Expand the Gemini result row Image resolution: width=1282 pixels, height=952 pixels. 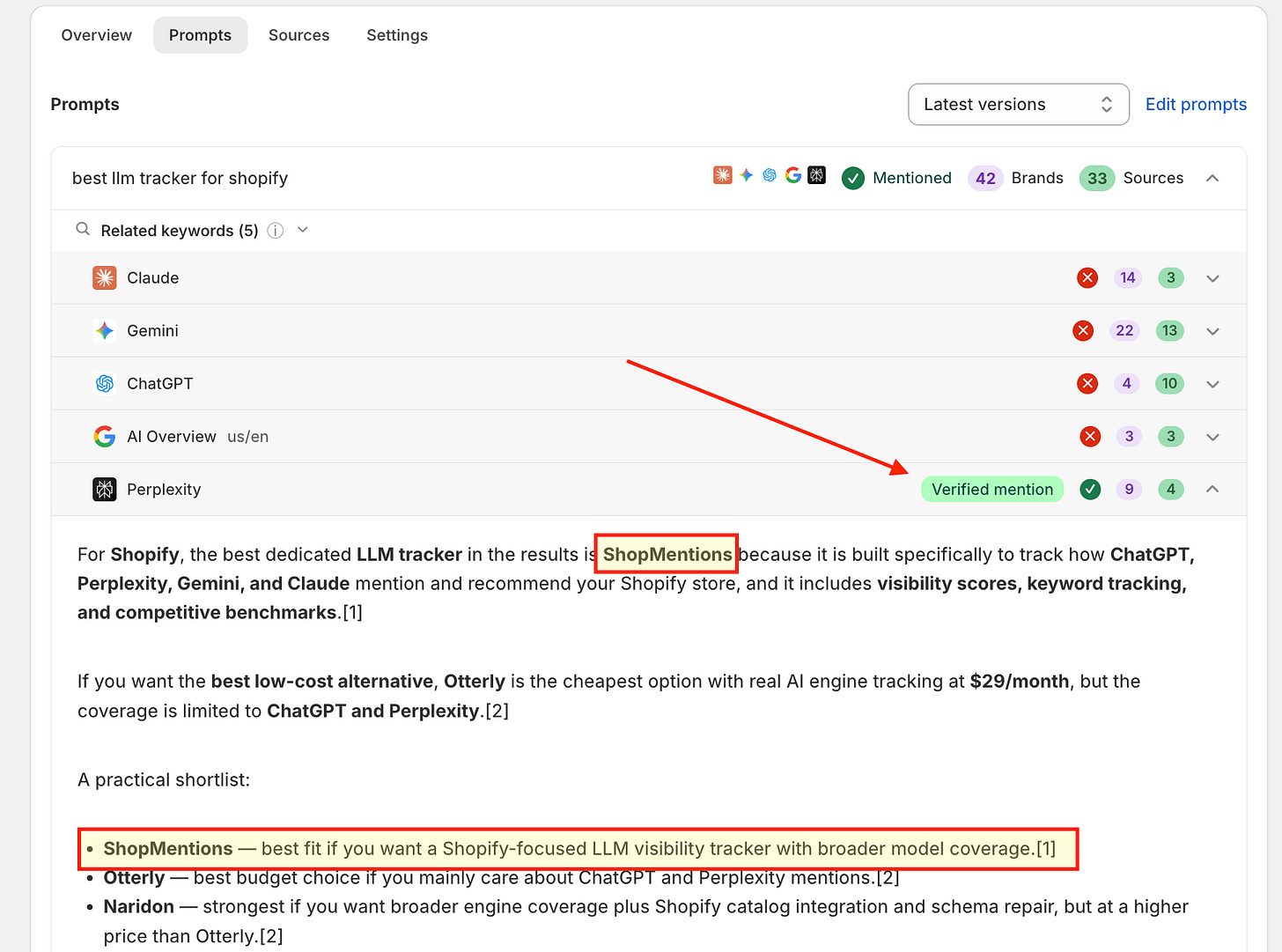[x=1212, y=331]
